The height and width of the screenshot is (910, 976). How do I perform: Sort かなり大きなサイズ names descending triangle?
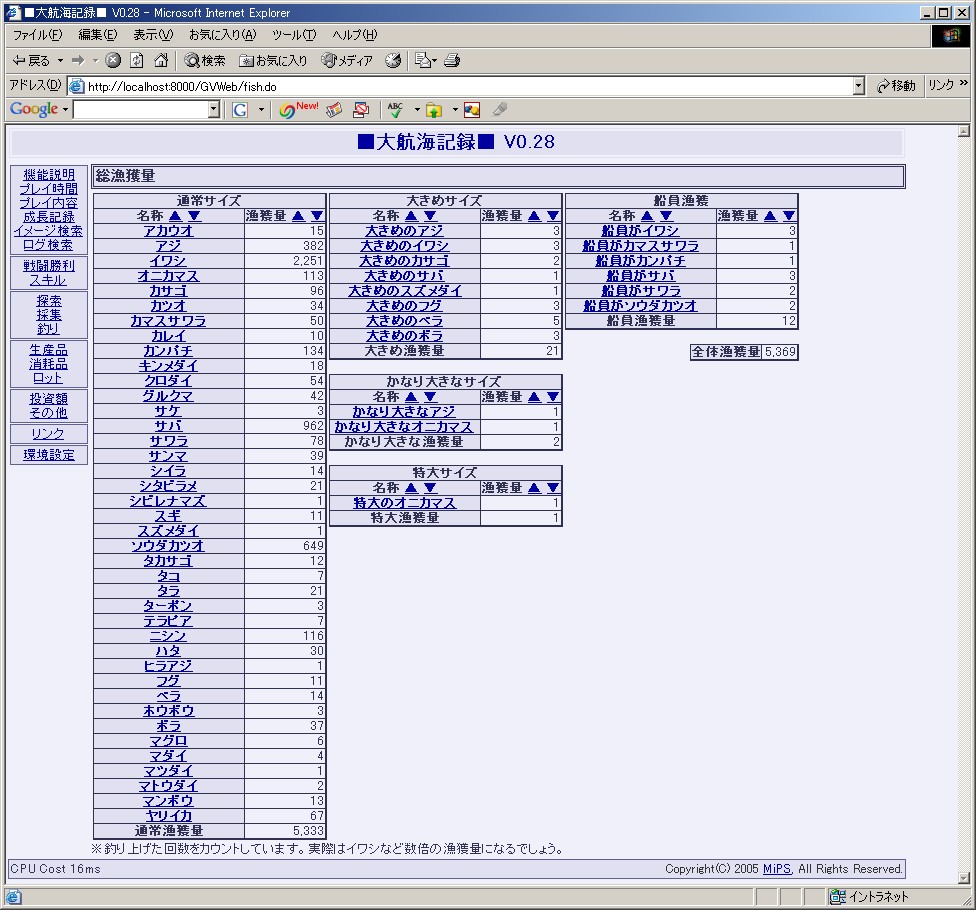pos(430,397)
